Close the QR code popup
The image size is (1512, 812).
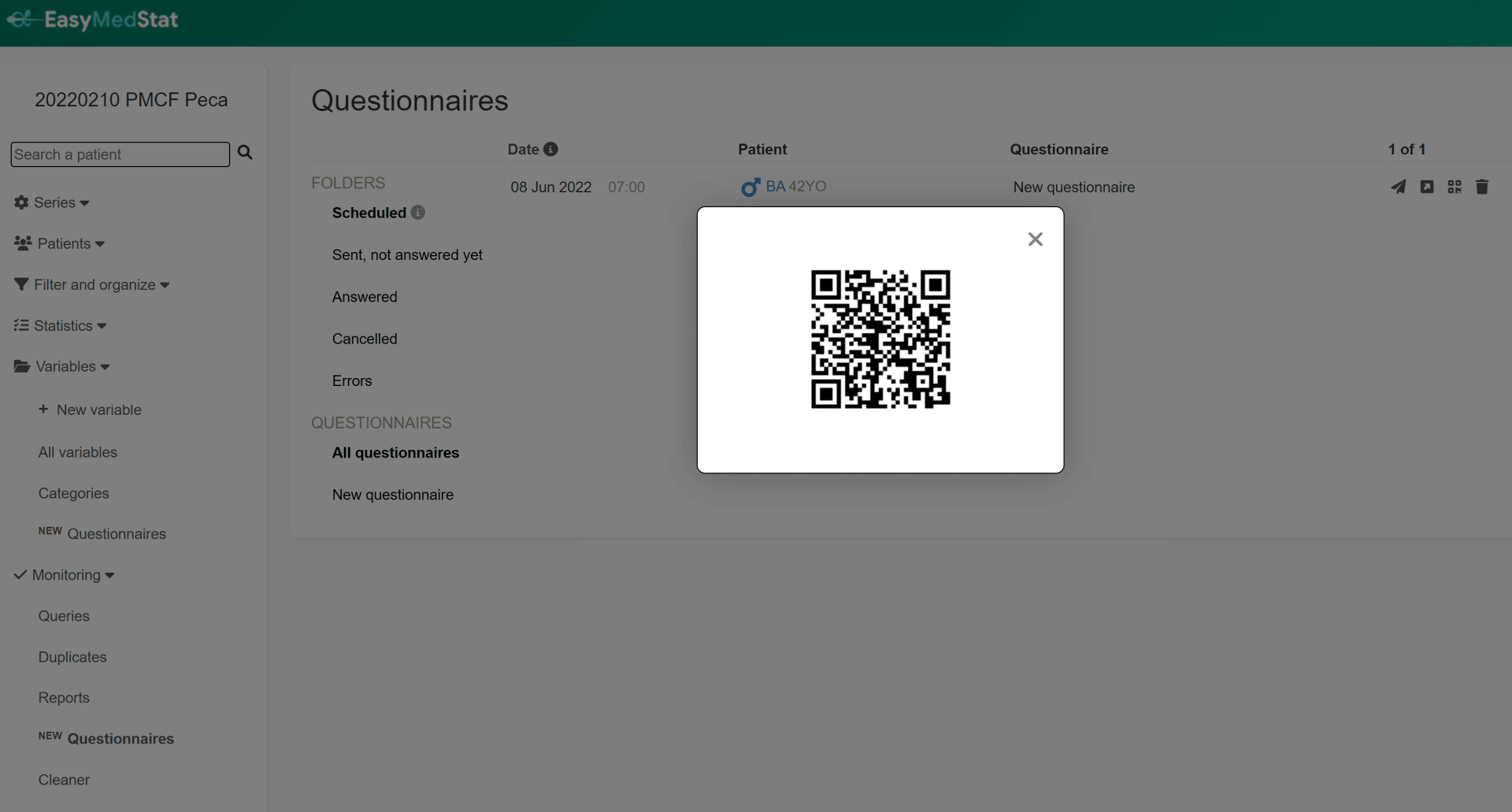[1035, 239]
